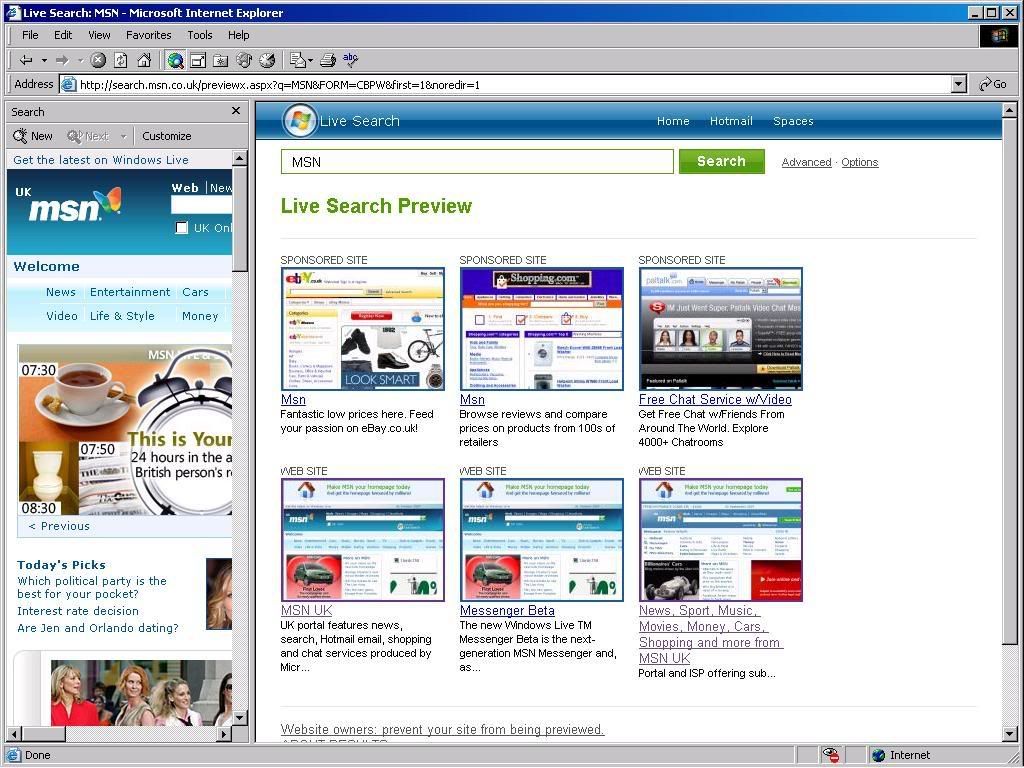Click the green Search button
Screen dimensions: 1024x768
tap(722, 161)
